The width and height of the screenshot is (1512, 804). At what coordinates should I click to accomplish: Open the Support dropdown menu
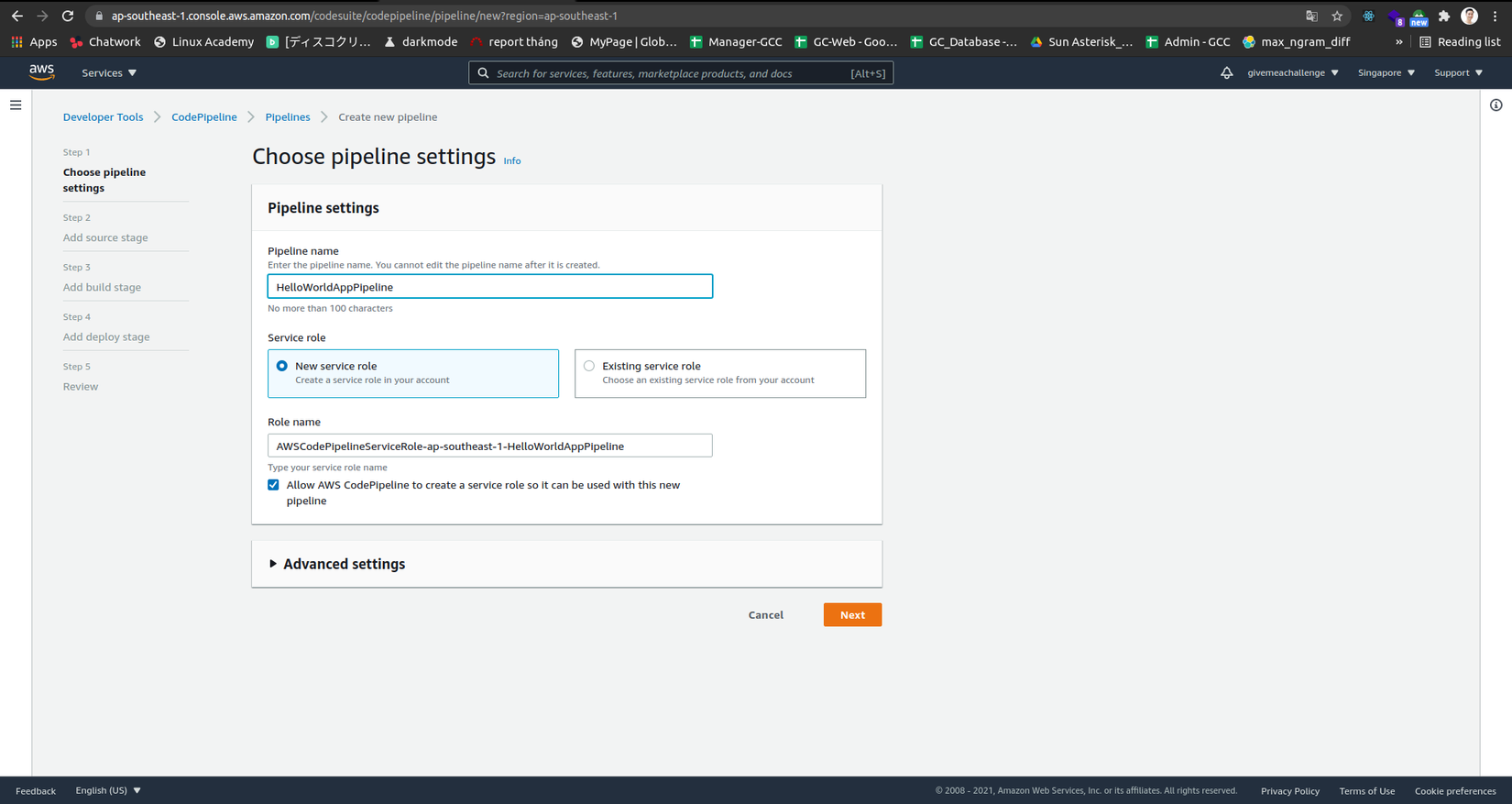pyautogui.click(x=1458, y=72)
